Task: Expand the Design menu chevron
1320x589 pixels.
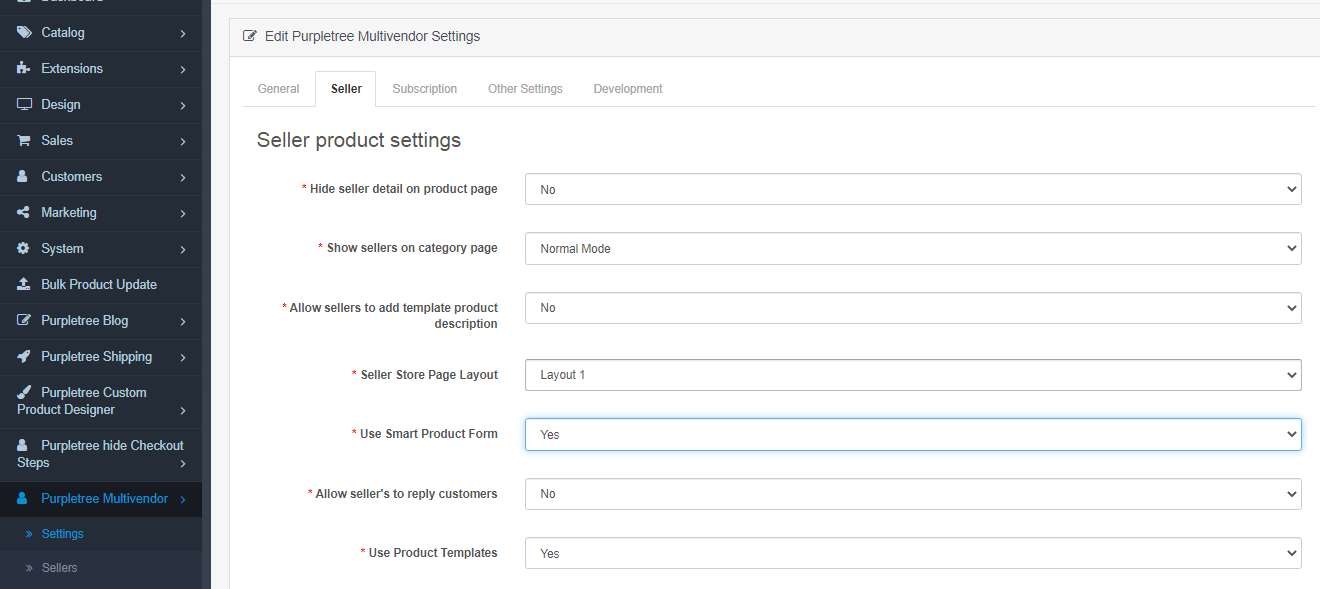Action: coord(183,105)
